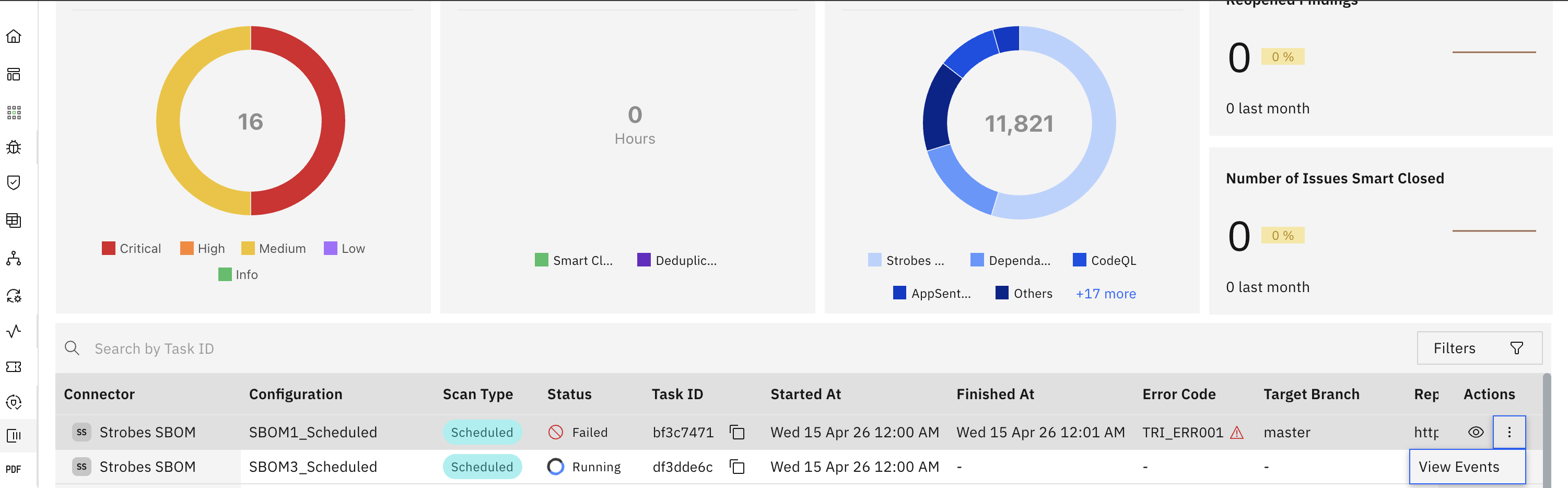1568x488 pixels.
Task: Click the eye icon for SBOM1_Scheduled row
Action: tap(1476, 433)
